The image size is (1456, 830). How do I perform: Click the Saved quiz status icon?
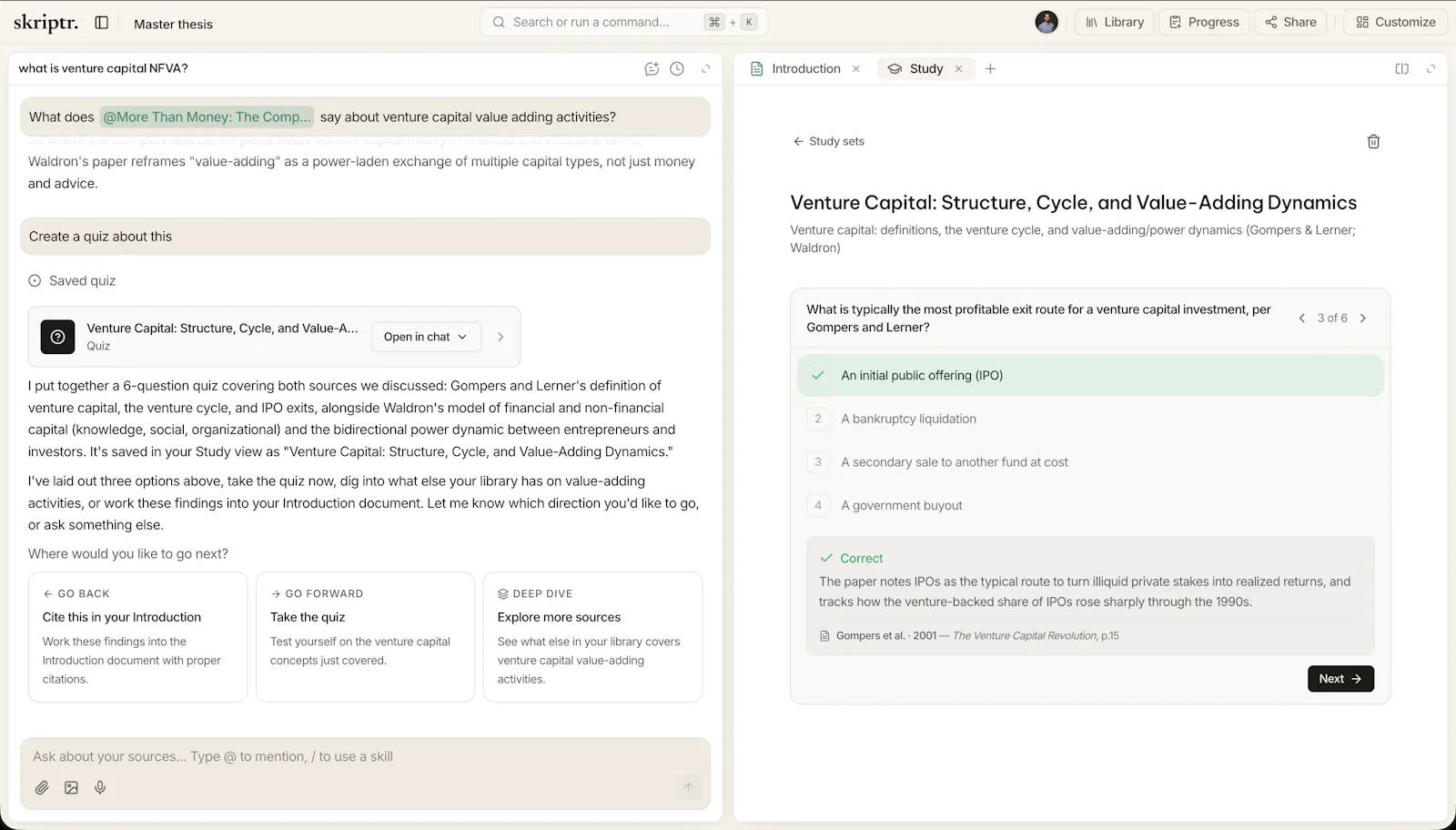(35, 280)
